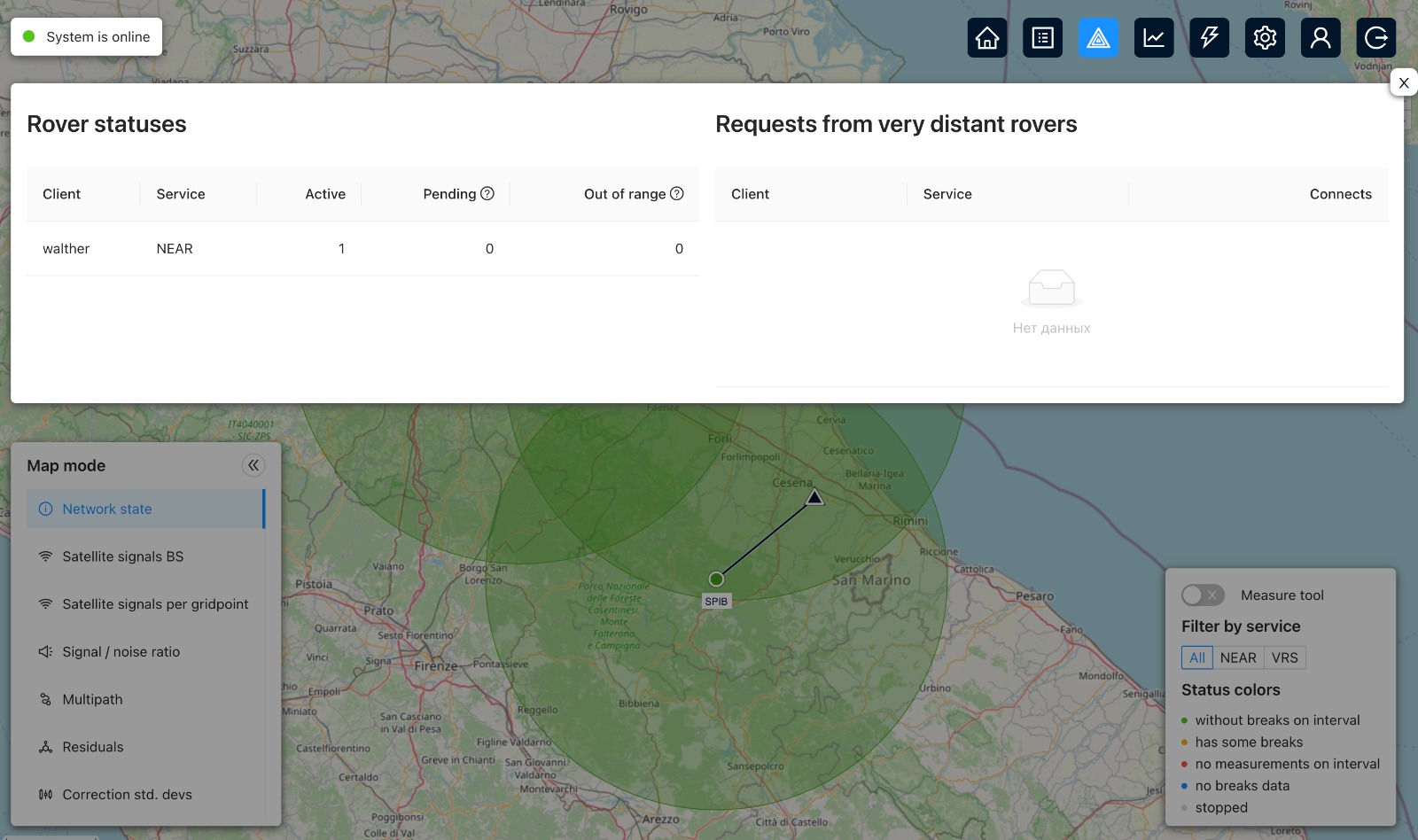
Task: Click the Pending help question icon
Action: 487,194
